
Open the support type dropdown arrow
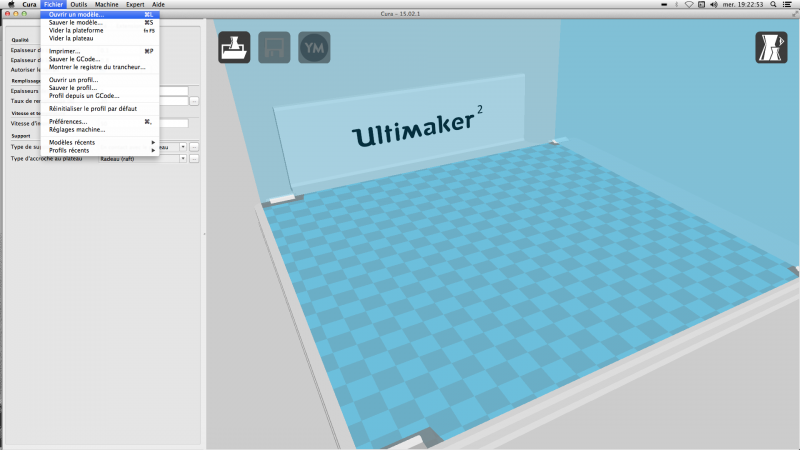click(183, 147)
